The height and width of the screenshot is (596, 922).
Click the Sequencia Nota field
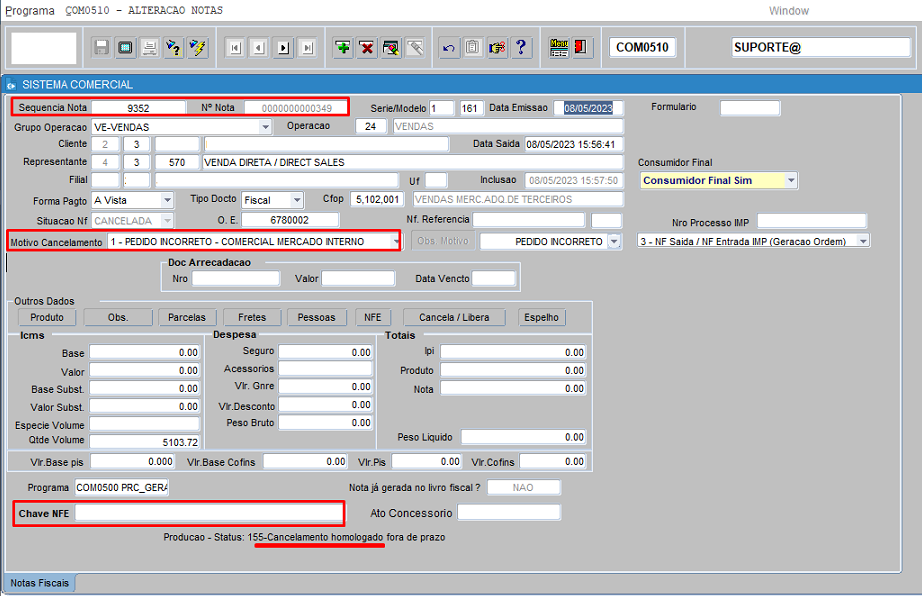pyautogui.click(x=139, y=107)
